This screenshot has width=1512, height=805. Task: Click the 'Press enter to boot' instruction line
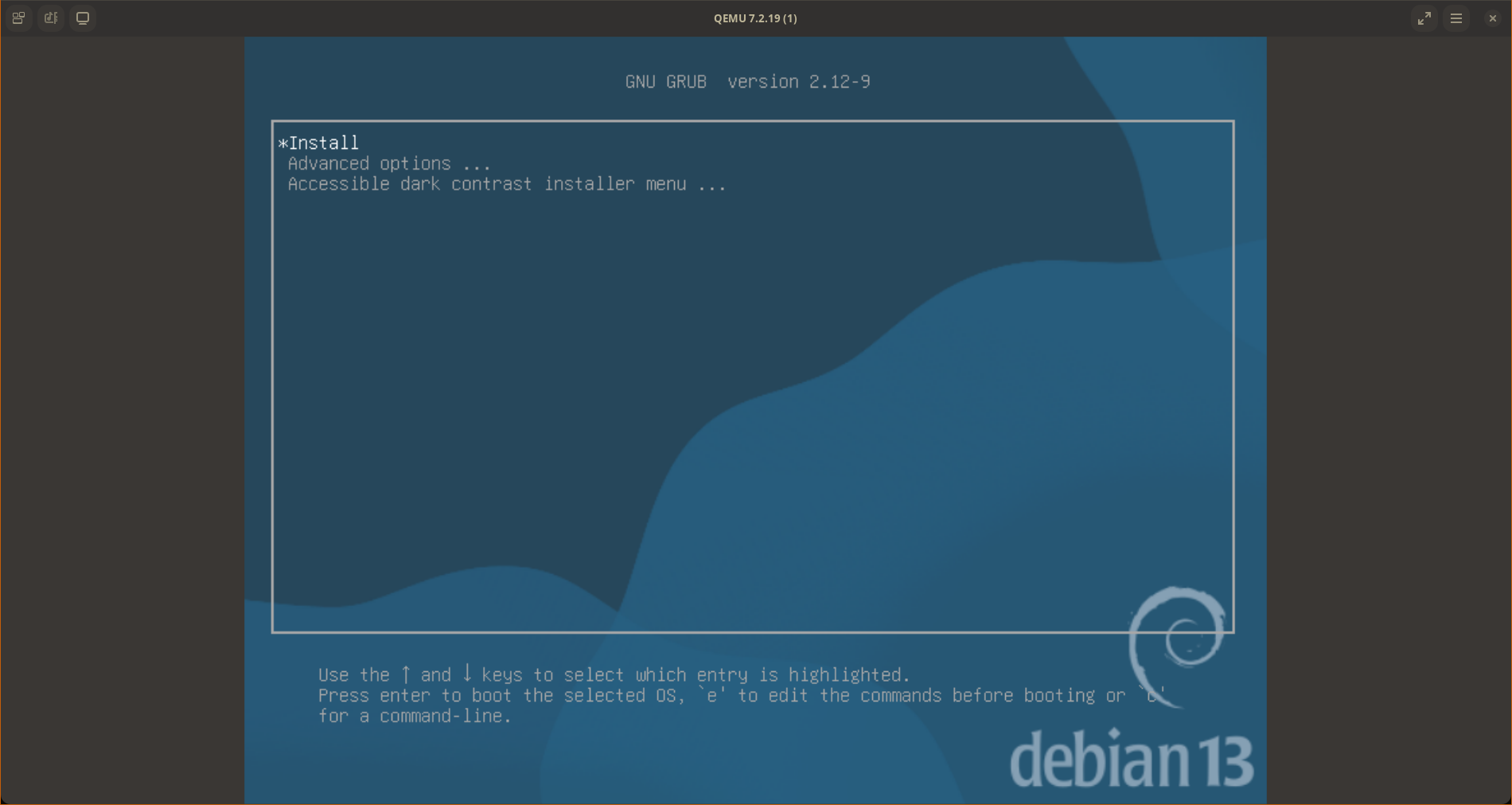click(x=742, y=695)
